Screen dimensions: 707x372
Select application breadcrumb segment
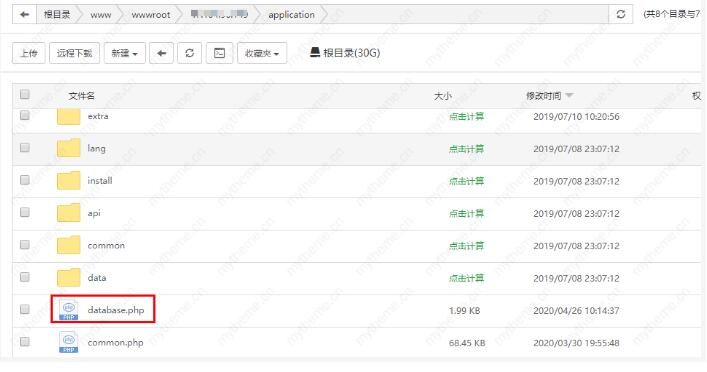click(x=291, y=15)
